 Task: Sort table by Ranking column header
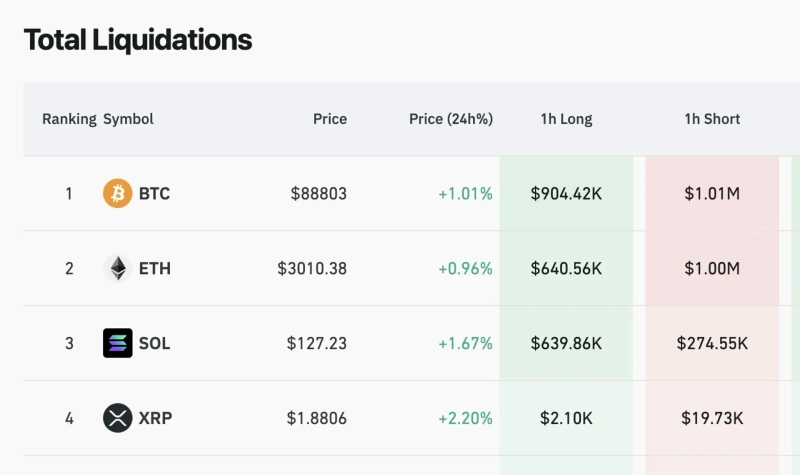point(69,119)
